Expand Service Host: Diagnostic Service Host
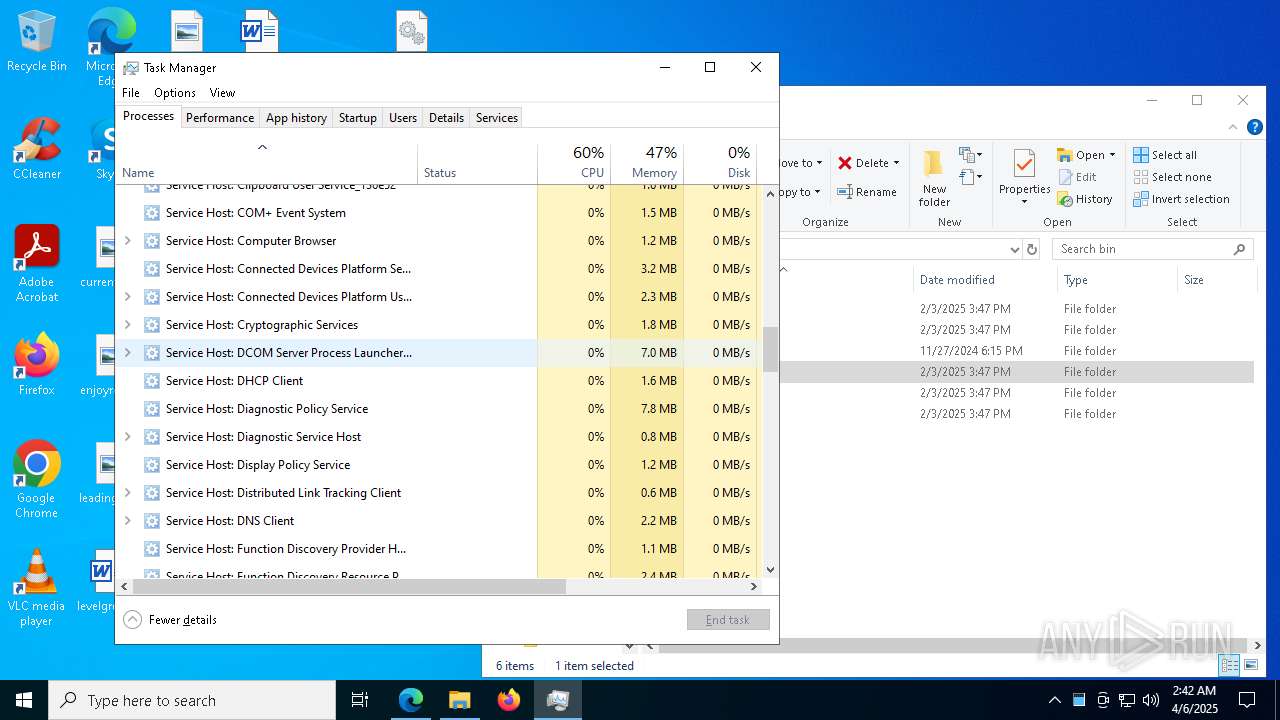Image resolution: width=1280 pixels, height=720 pixels. point(127,437)
